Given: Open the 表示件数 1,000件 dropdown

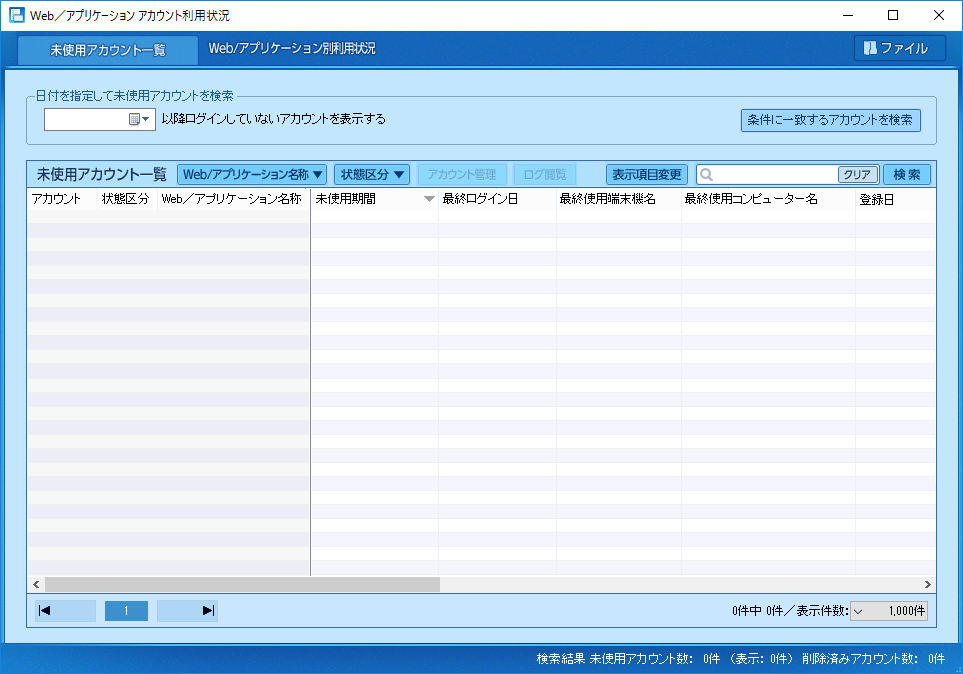Looking at the screenshot, I should tap(889, 611).
